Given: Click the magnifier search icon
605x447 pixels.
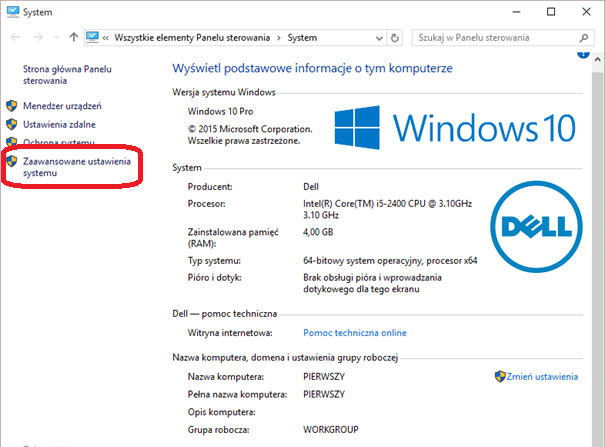Looking at the screenshot, I should (x=584, y=38).
